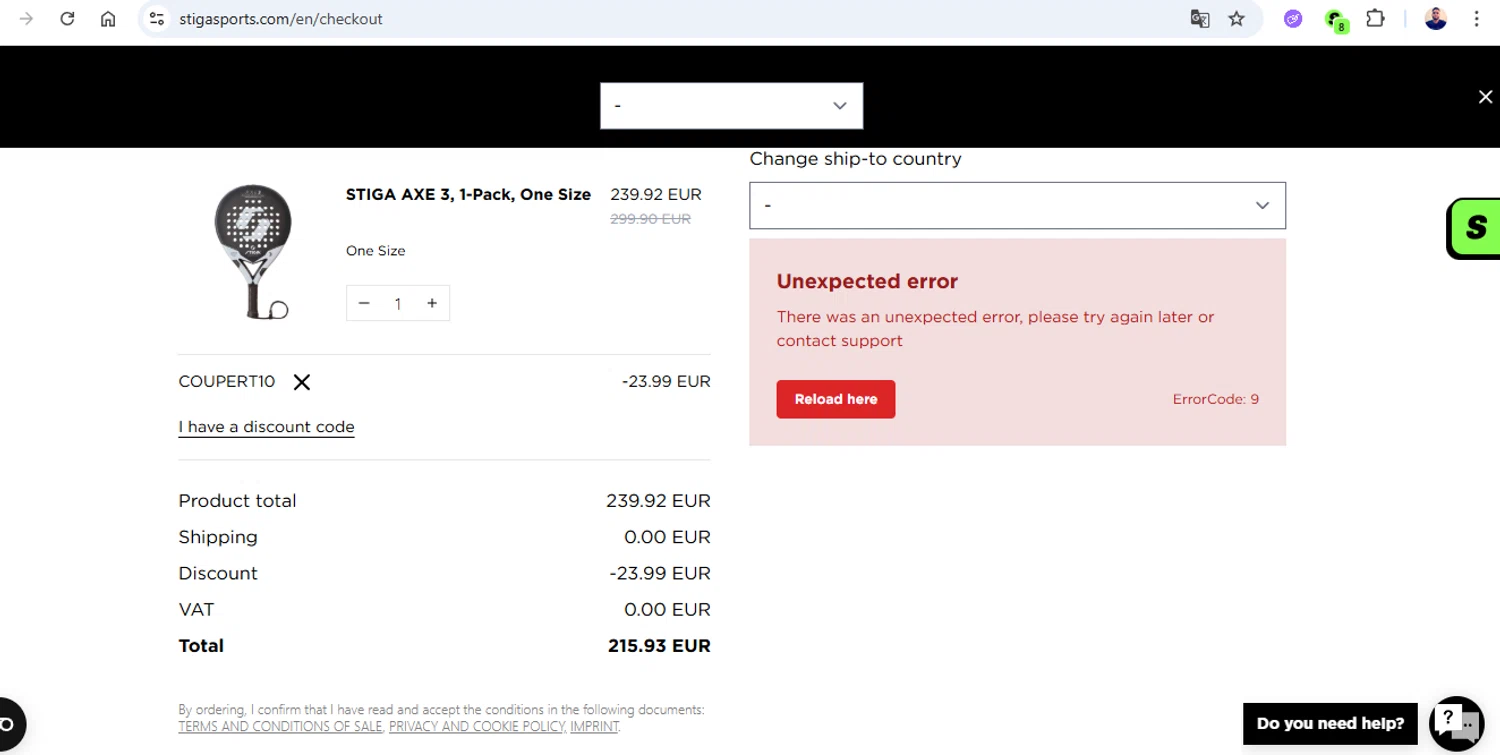Click the VAT 0.00 EUR value
This screenshot has width=1500, height=755.
[x=667, y=610]
